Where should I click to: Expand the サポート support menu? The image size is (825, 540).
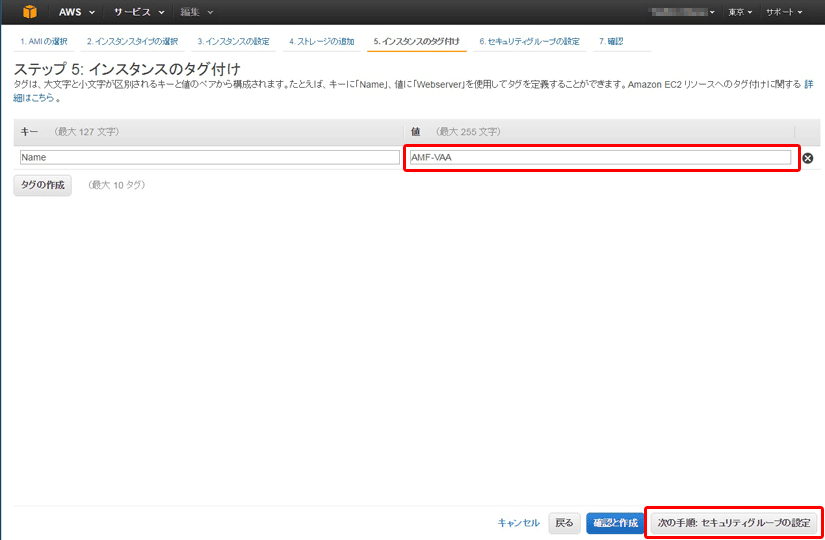pyautogui.click(x=785, y=12)
